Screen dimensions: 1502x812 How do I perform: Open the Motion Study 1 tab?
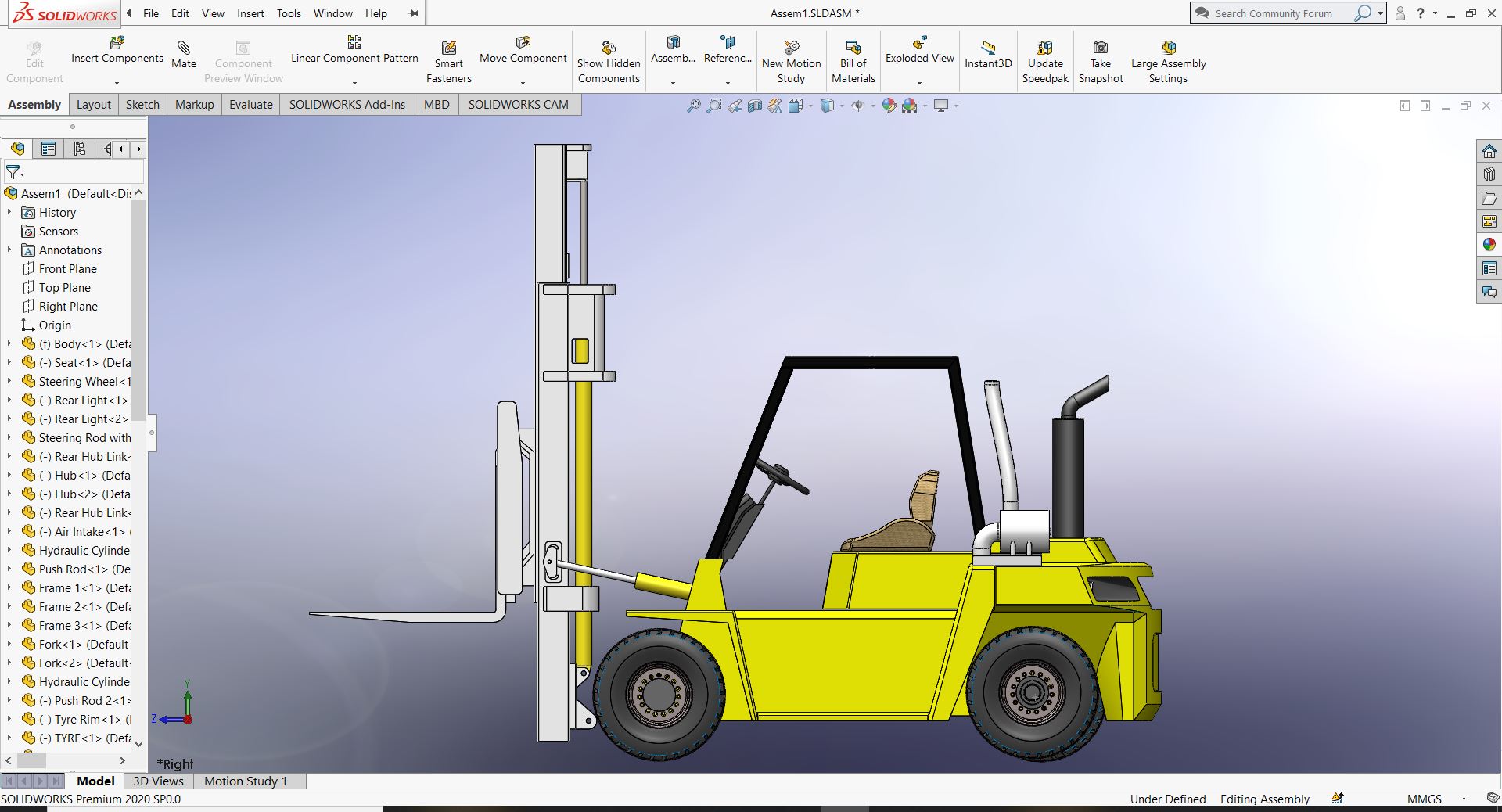(x=245, y=781)
